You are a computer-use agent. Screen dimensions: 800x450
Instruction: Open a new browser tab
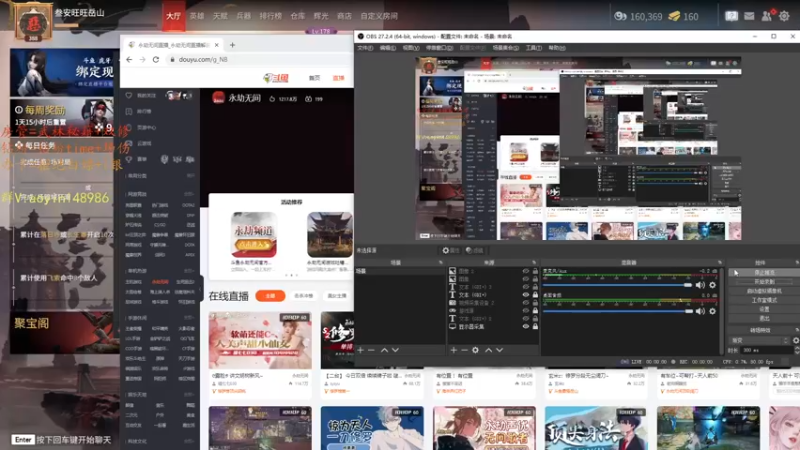click(233, 45)
